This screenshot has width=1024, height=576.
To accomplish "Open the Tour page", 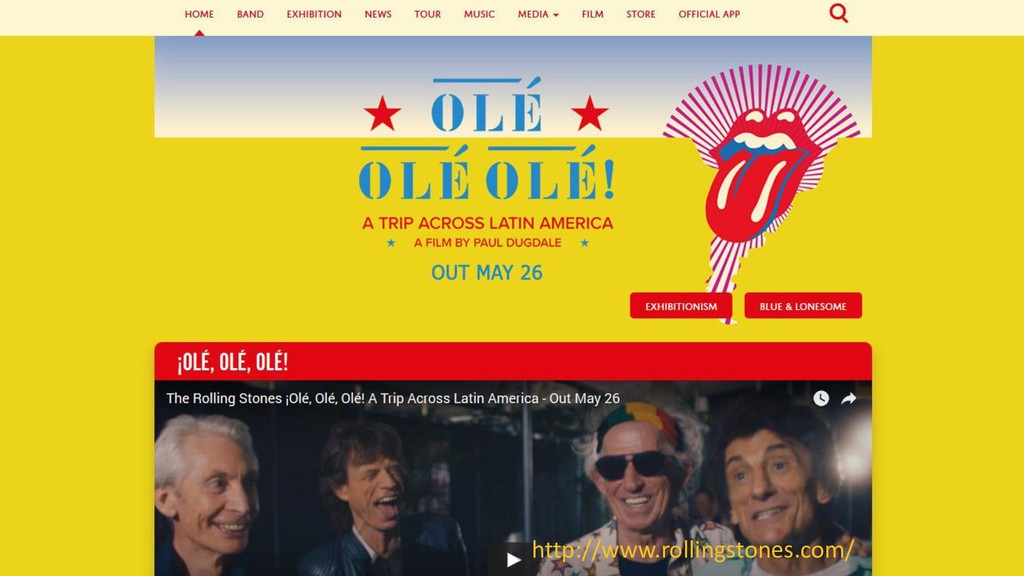I will [x=428, y=14].
